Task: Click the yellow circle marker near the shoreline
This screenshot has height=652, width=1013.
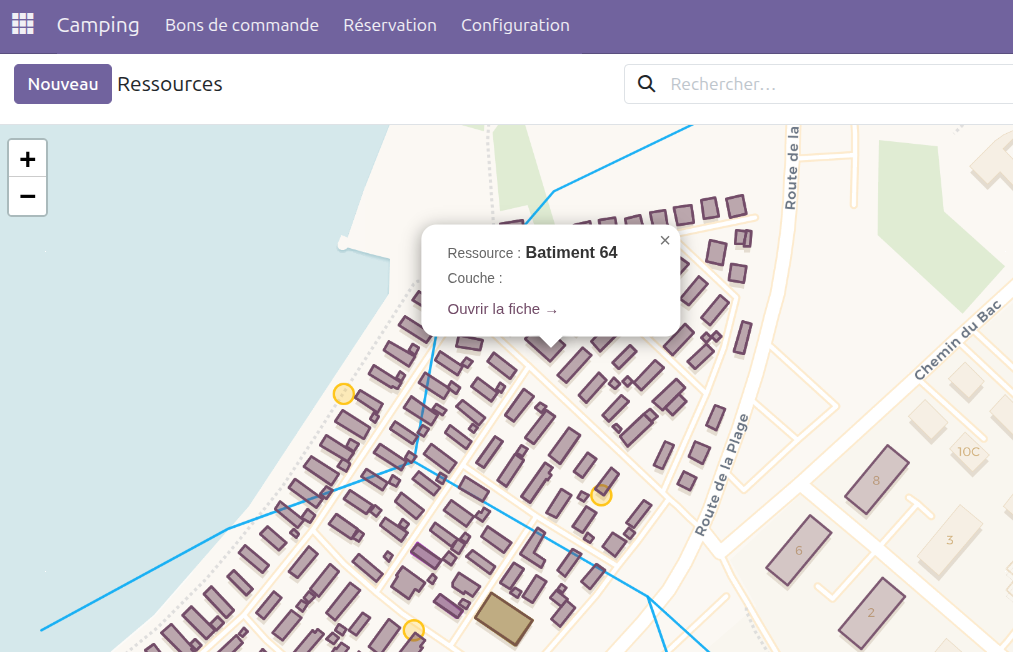Action: [x=343, y=394]
